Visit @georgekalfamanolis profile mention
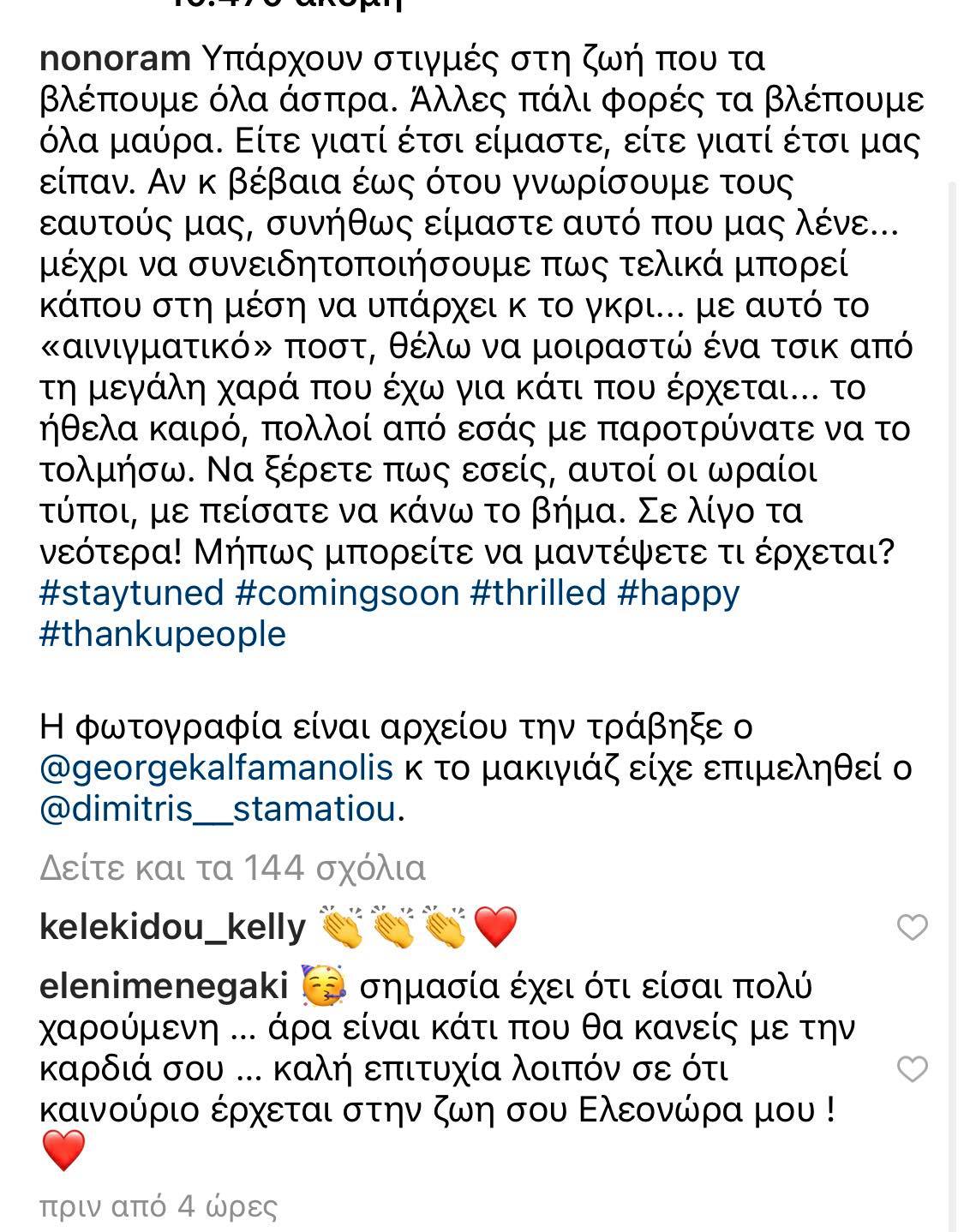964x1232 pixels. pos(217,768)
